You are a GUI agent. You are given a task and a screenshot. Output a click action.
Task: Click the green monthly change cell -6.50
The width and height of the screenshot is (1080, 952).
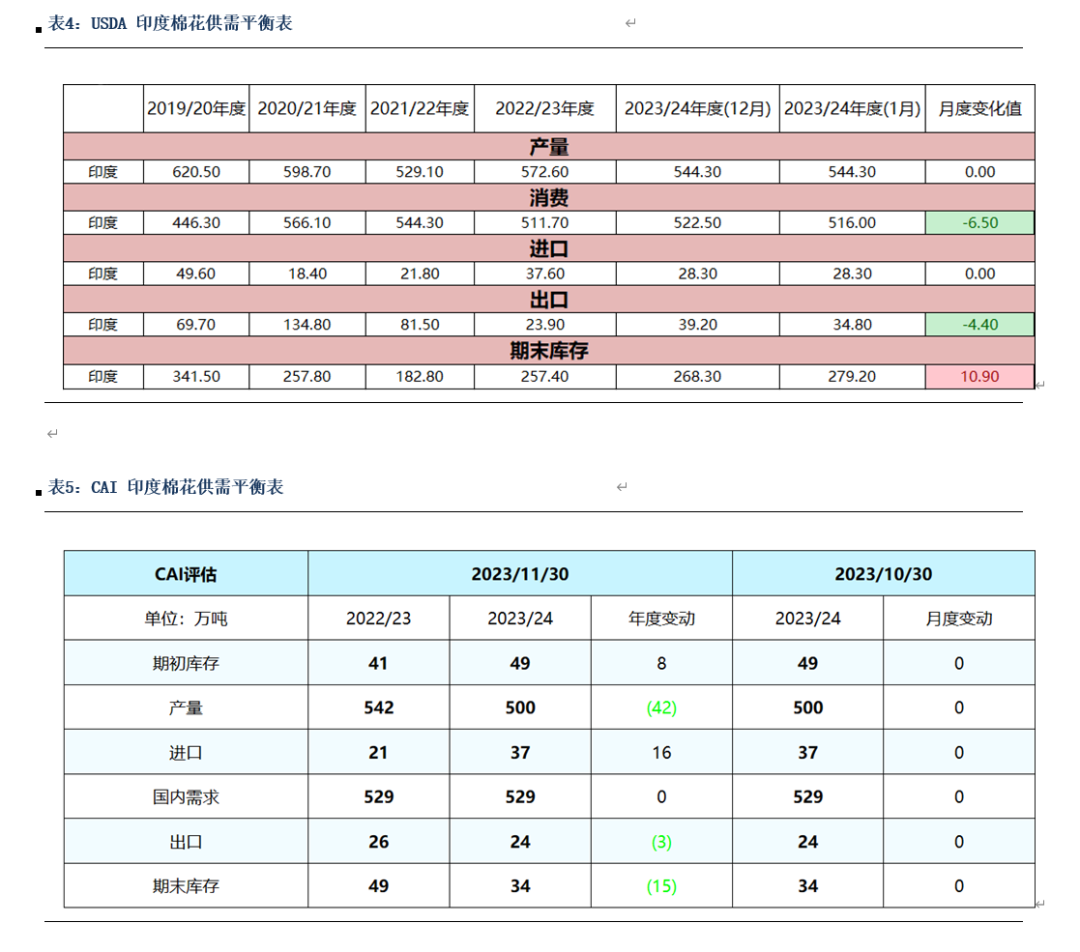click(x=980, y=223)
